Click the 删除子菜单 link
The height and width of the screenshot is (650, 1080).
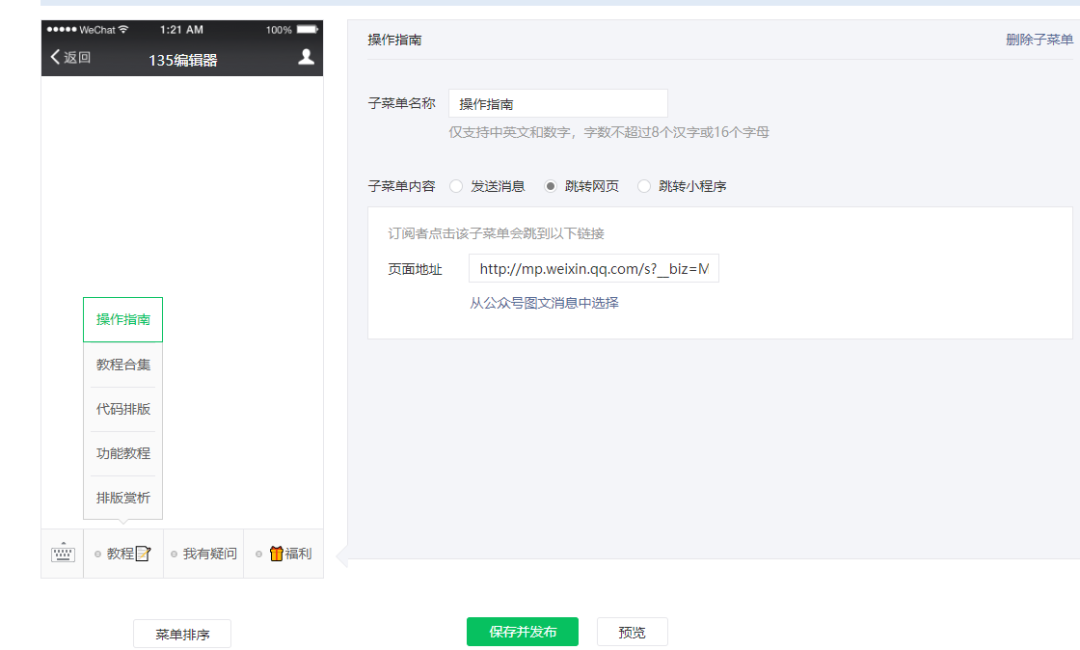click(x=1039, y=39)
